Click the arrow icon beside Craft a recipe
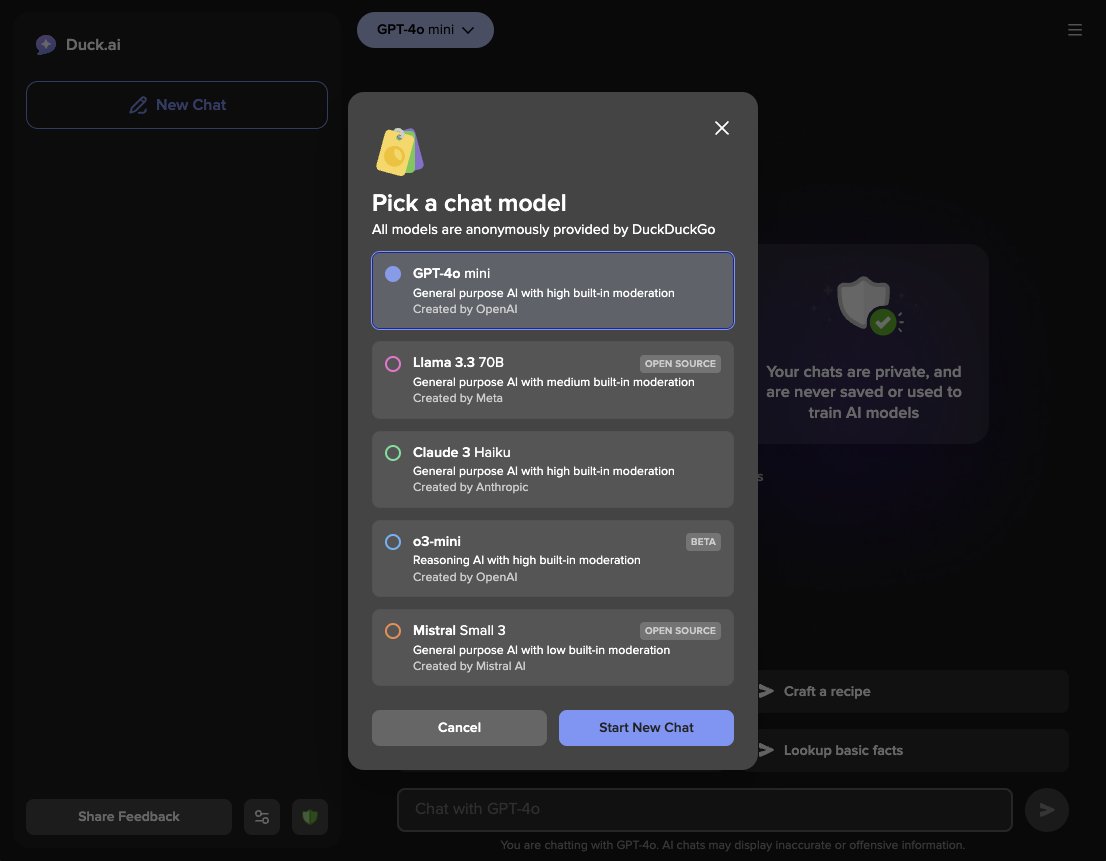The height and width of the screenshot is (861, 1106). click(x=764, y=690)
